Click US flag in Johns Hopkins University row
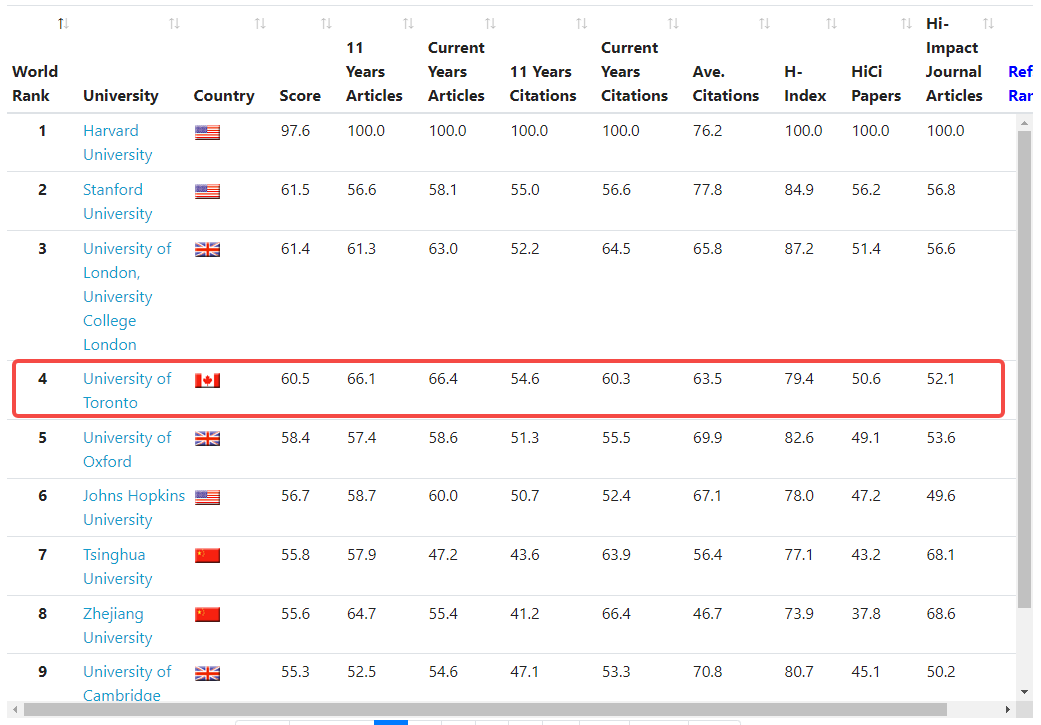Viewport: 1041px width, 725px height. click(x=207, y=497)
